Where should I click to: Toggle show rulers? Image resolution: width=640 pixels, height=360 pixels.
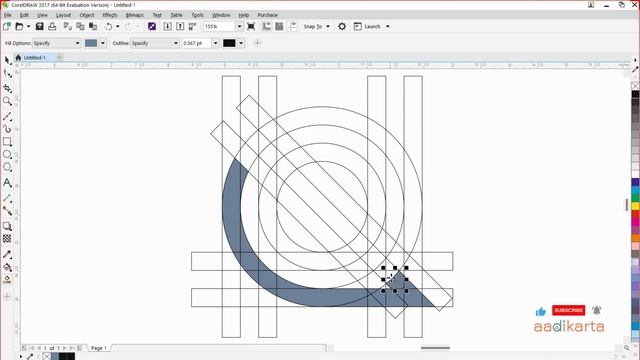coord(267,27)
